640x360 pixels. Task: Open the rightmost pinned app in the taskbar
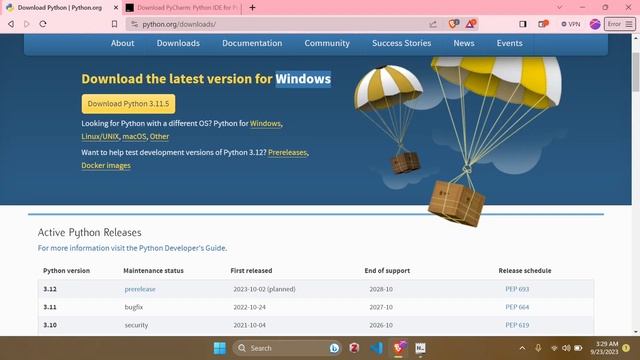tap(420, 348)
